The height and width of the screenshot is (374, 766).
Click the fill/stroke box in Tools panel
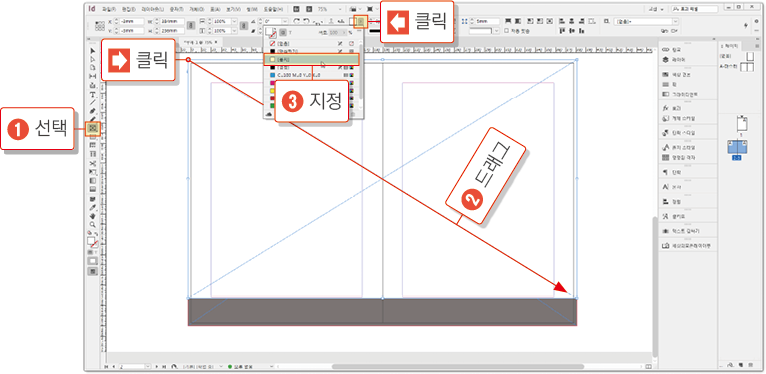point(92,242)
